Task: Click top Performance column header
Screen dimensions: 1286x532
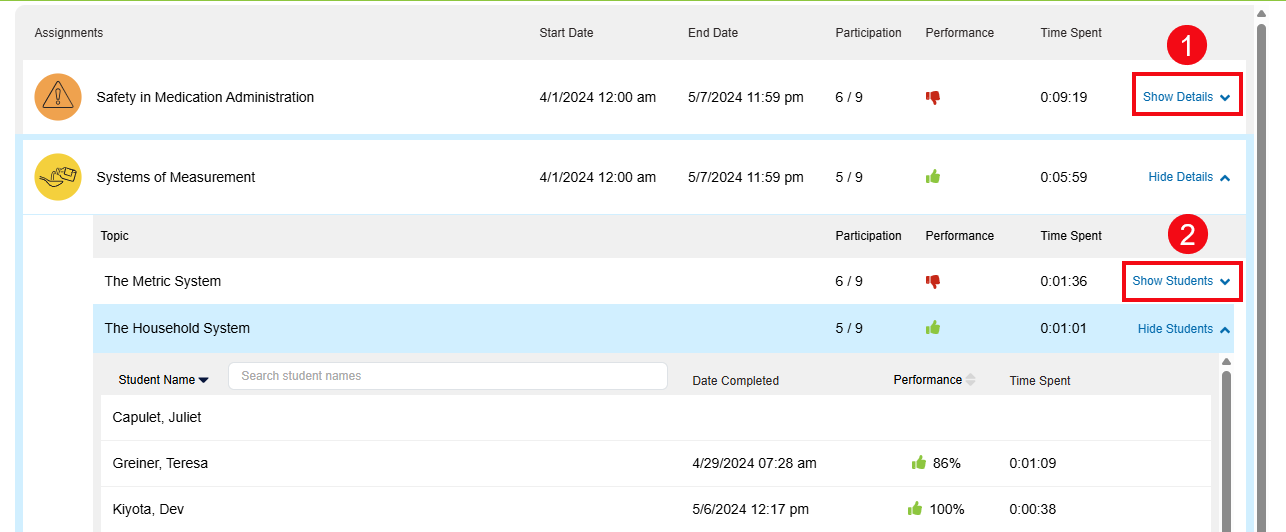Action: pyautogui.click(x=960, y=33)
